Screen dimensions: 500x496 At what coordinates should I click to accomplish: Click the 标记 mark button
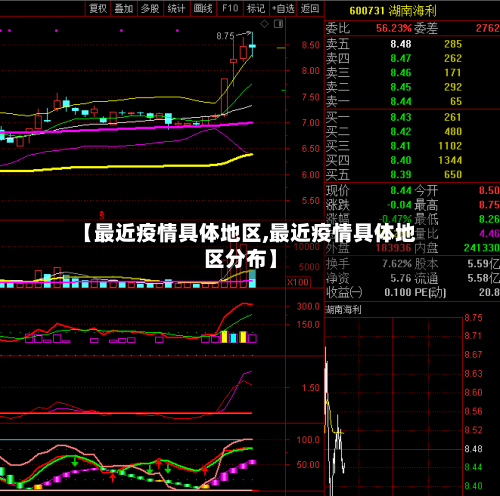256,9
